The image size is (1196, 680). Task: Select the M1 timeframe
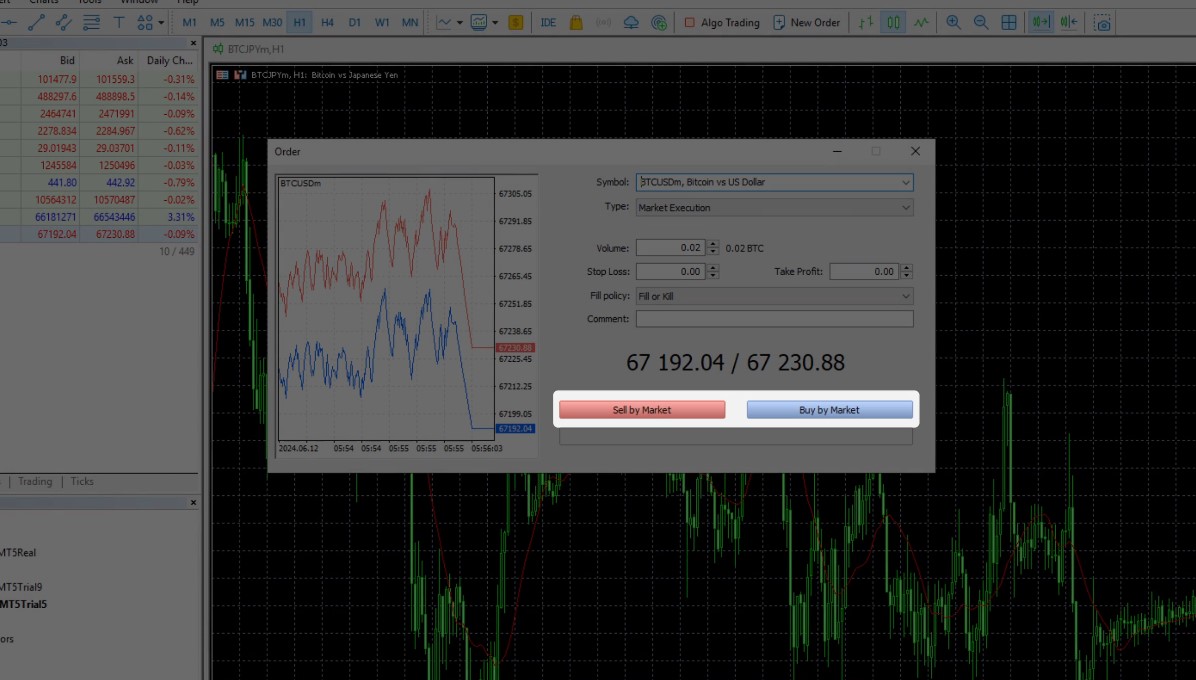tap(189, 23)
